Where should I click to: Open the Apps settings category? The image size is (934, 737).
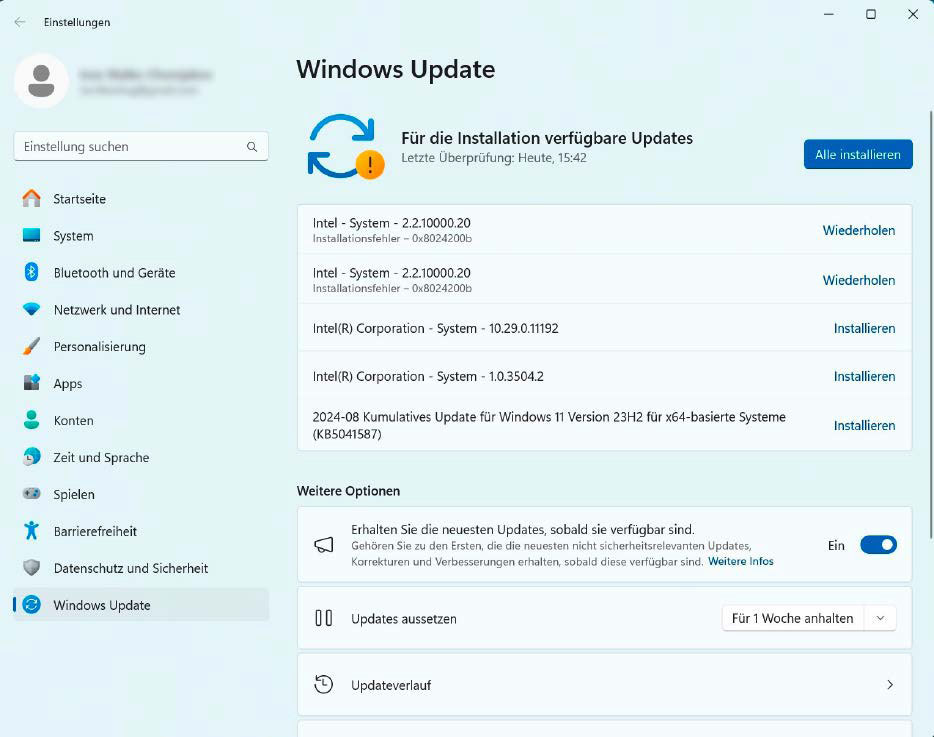(x=68, y=384)
